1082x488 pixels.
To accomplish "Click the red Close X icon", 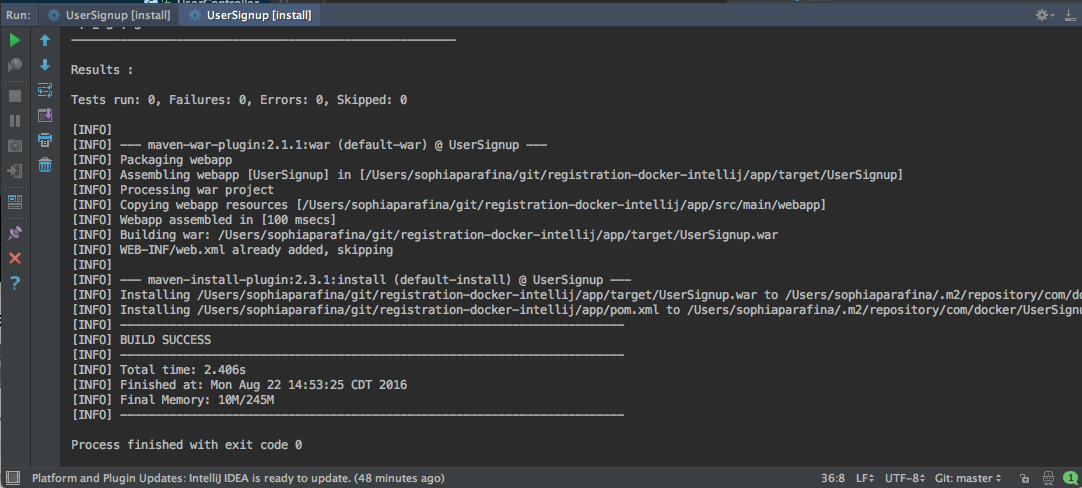I will [x=15, y=258].
